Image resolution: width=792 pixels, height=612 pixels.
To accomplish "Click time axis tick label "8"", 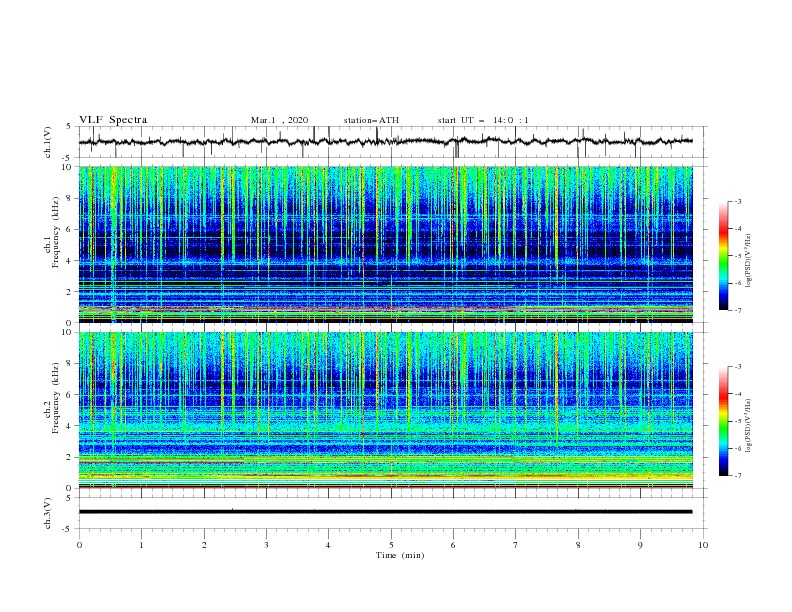I will click(578, 545).
